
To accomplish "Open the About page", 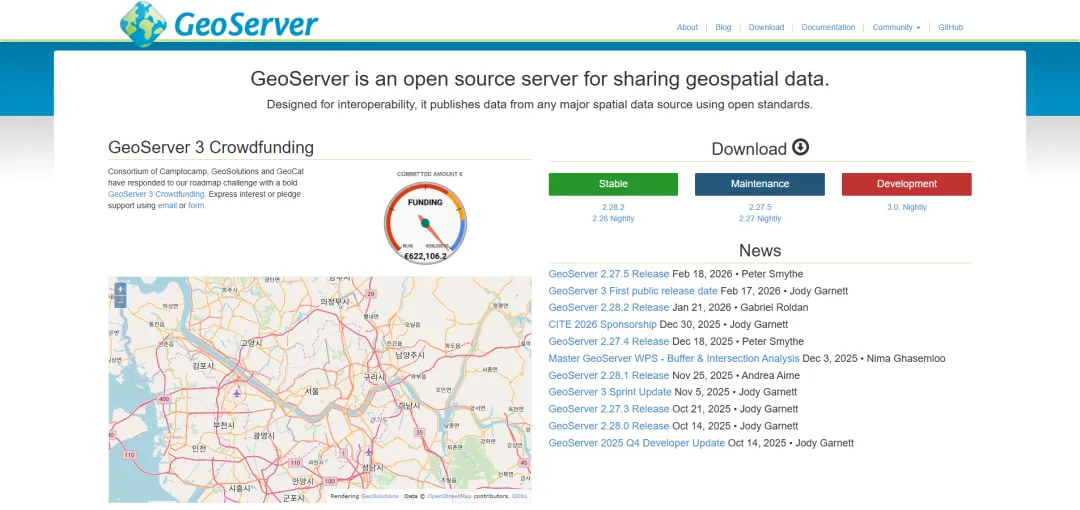I will pos(687,28).
